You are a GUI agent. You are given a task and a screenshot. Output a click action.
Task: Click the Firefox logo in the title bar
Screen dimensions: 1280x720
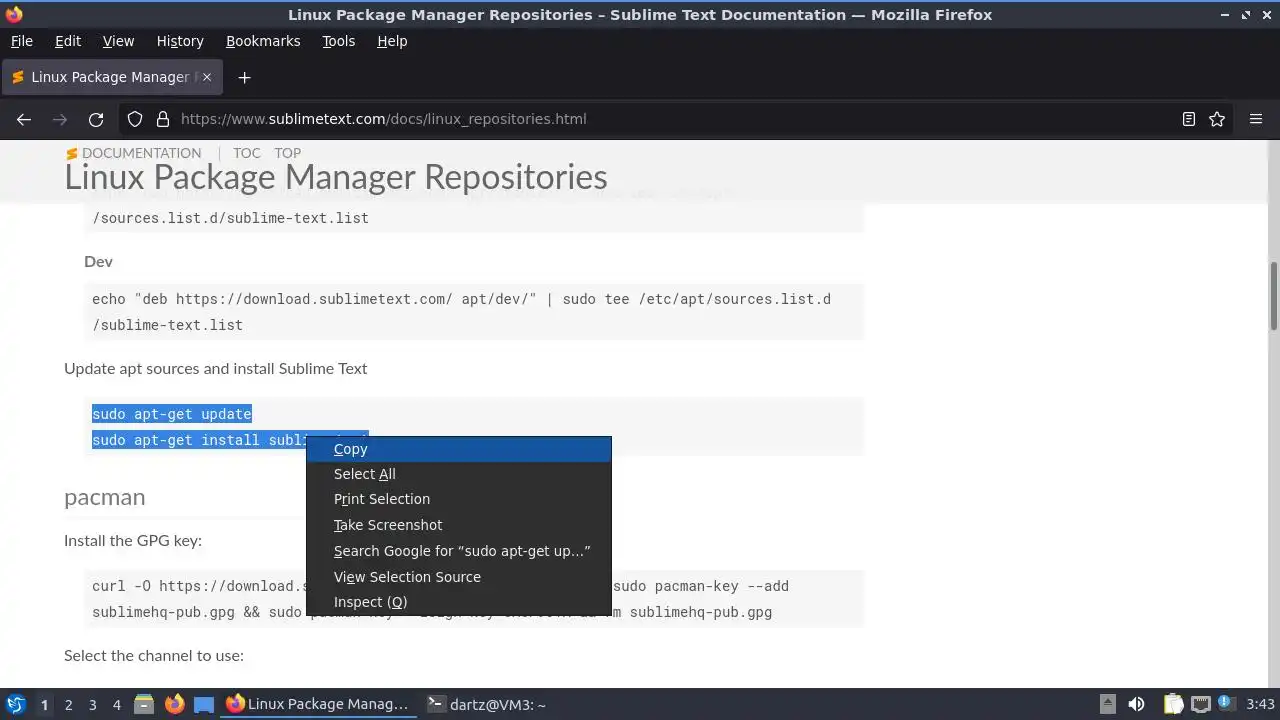pyautogui.click(x=14, y=14)
